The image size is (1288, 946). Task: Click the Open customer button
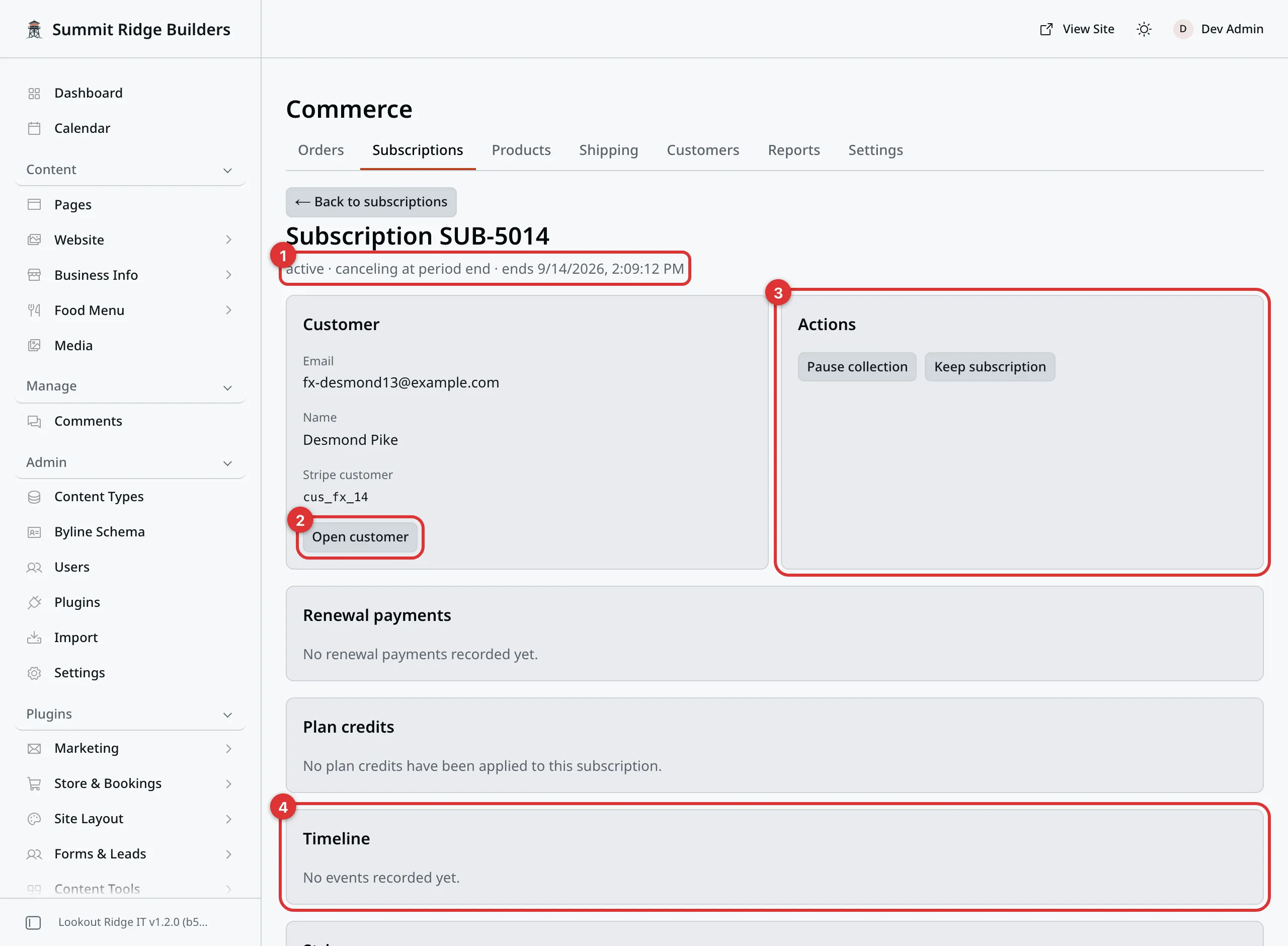coord(360,536)
